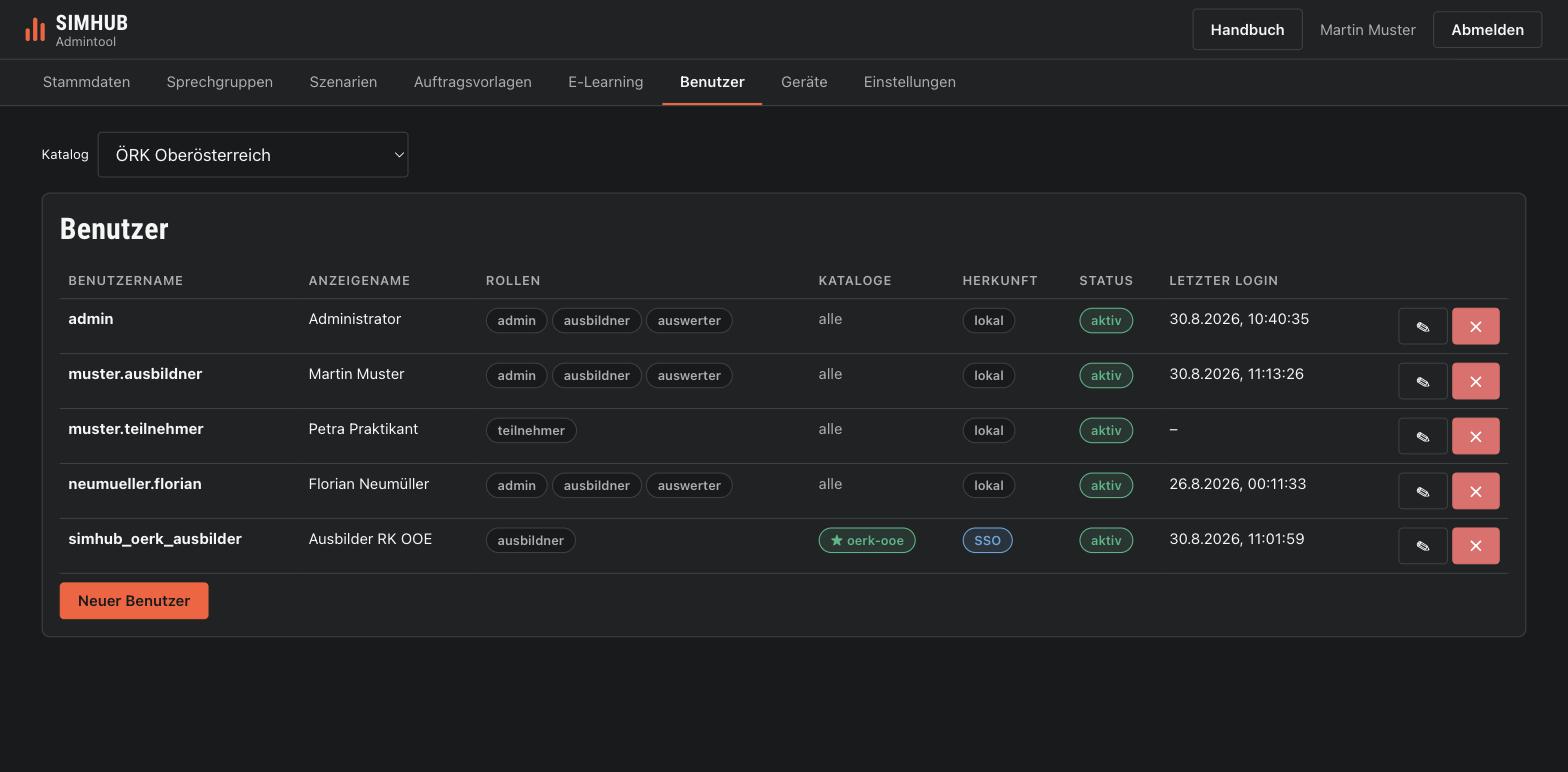Image resolution: width=1568 pixels, height=772 pixels.
Task: Click the teilnehmer role badge
Action: [531, 430]
